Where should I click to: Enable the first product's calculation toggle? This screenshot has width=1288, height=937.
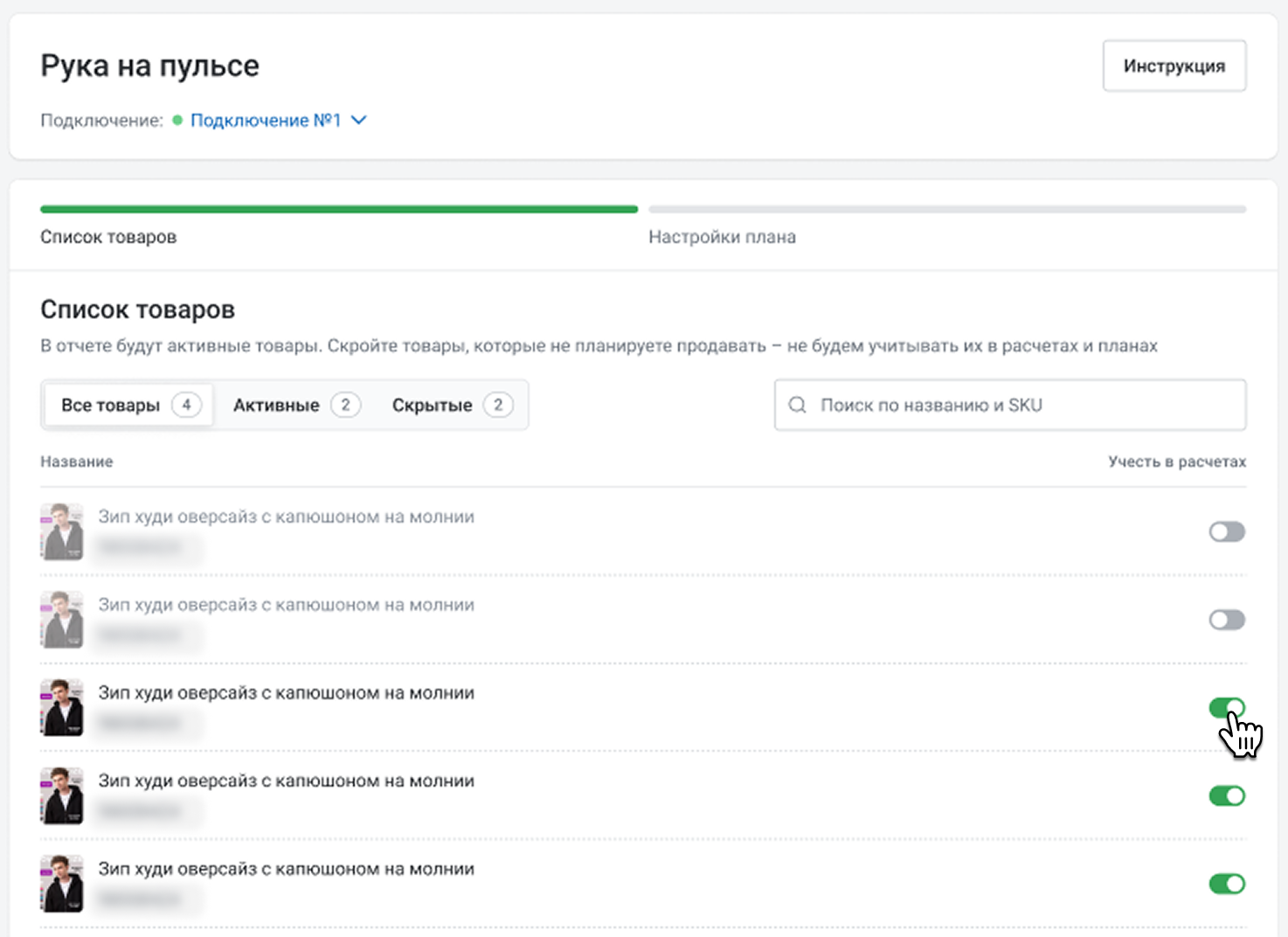[x=1226, y=531]
